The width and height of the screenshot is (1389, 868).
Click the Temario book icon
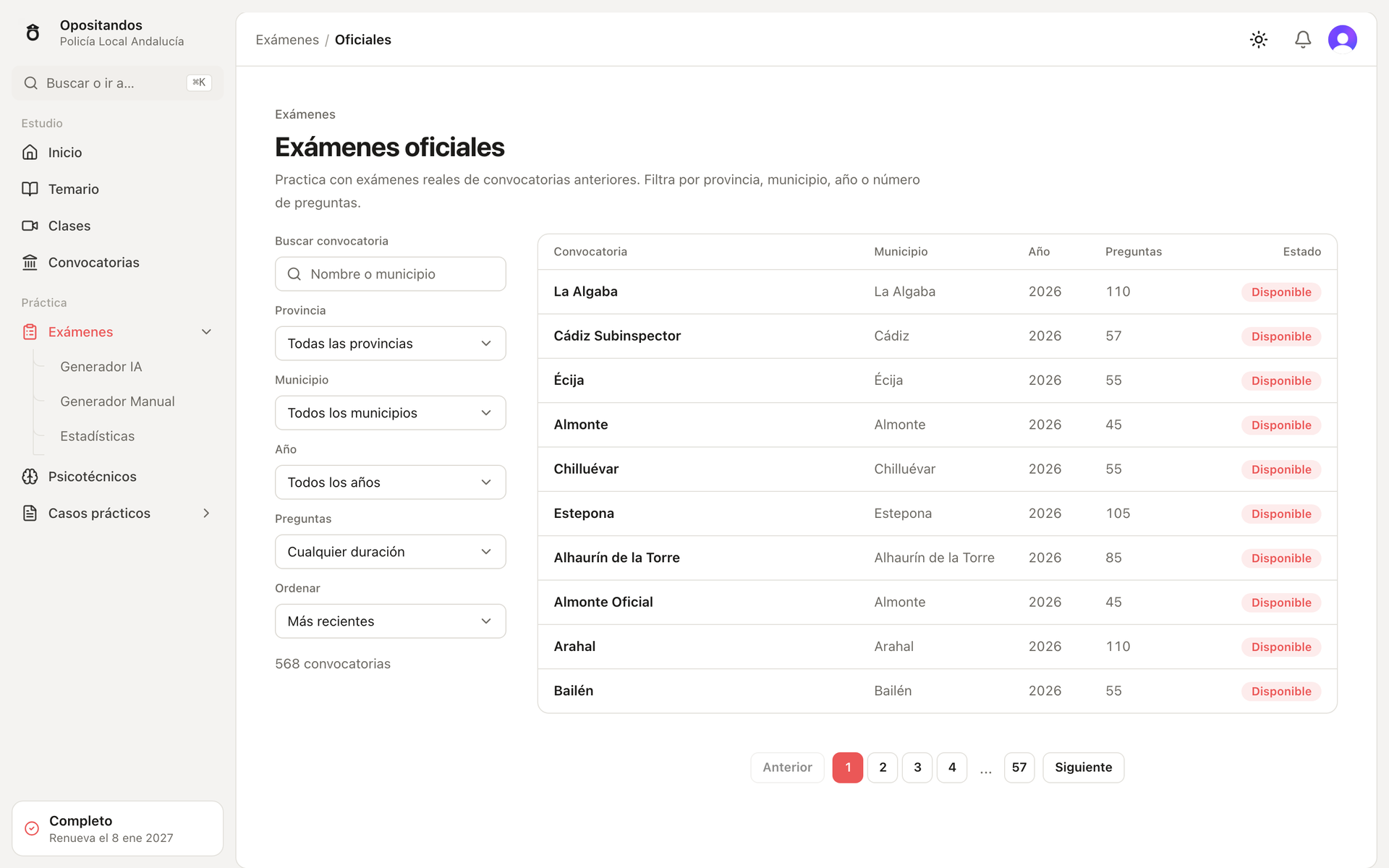[x=30, y=189]
